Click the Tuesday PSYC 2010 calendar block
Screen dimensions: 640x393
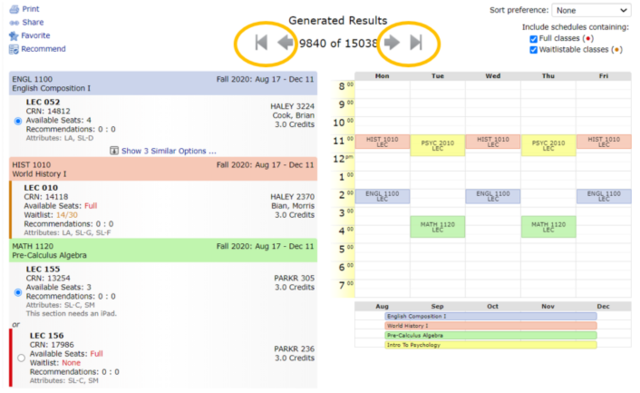tap(438, 146)
